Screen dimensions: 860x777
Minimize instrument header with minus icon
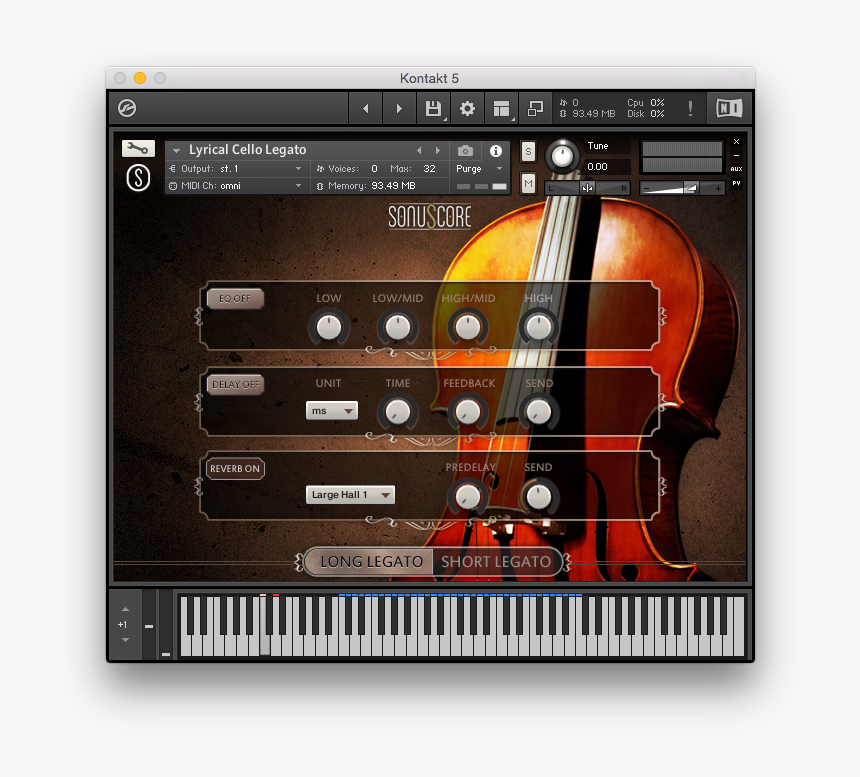[x=737, y=156]
